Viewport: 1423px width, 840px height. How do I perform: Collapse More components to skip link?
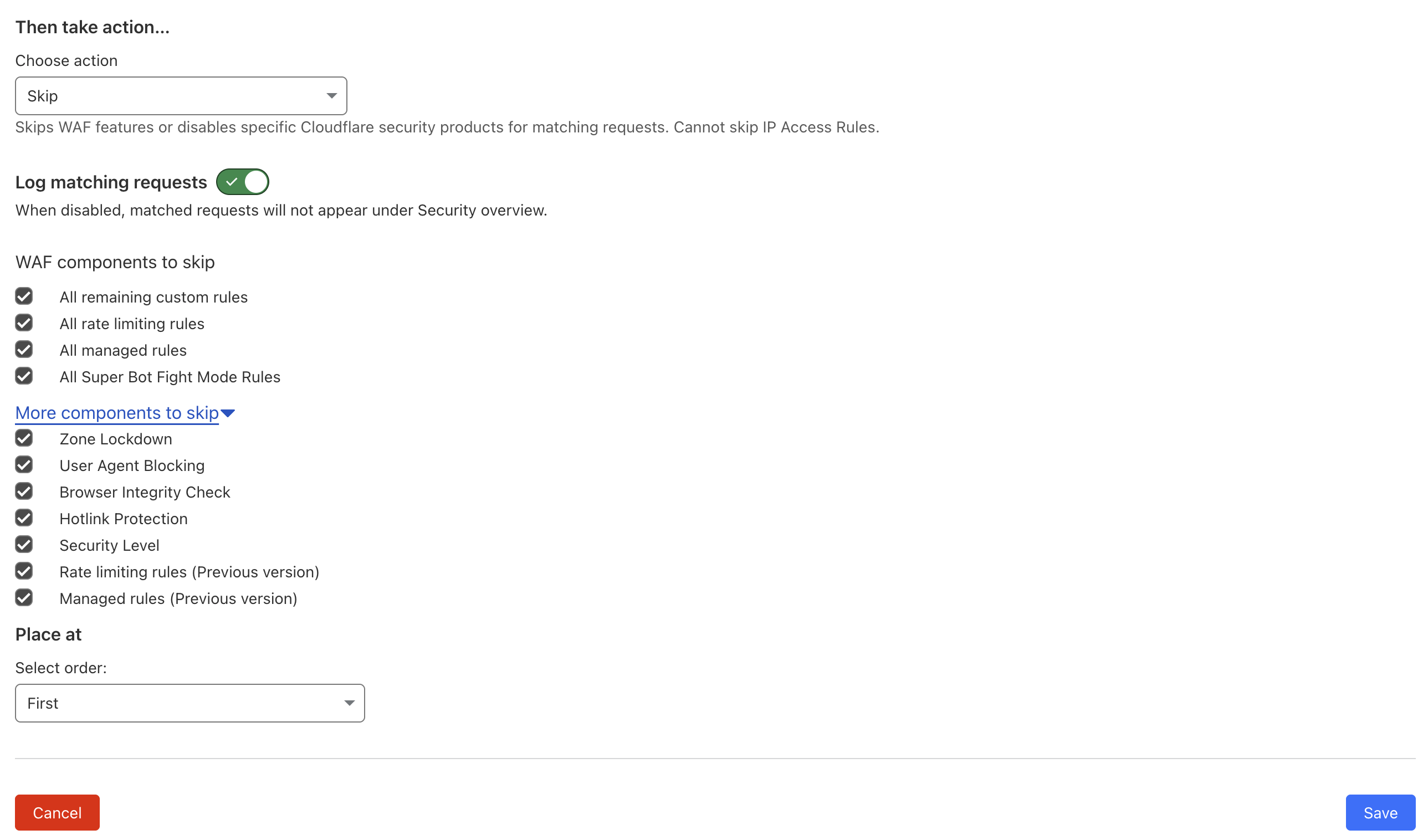point(116,413)
